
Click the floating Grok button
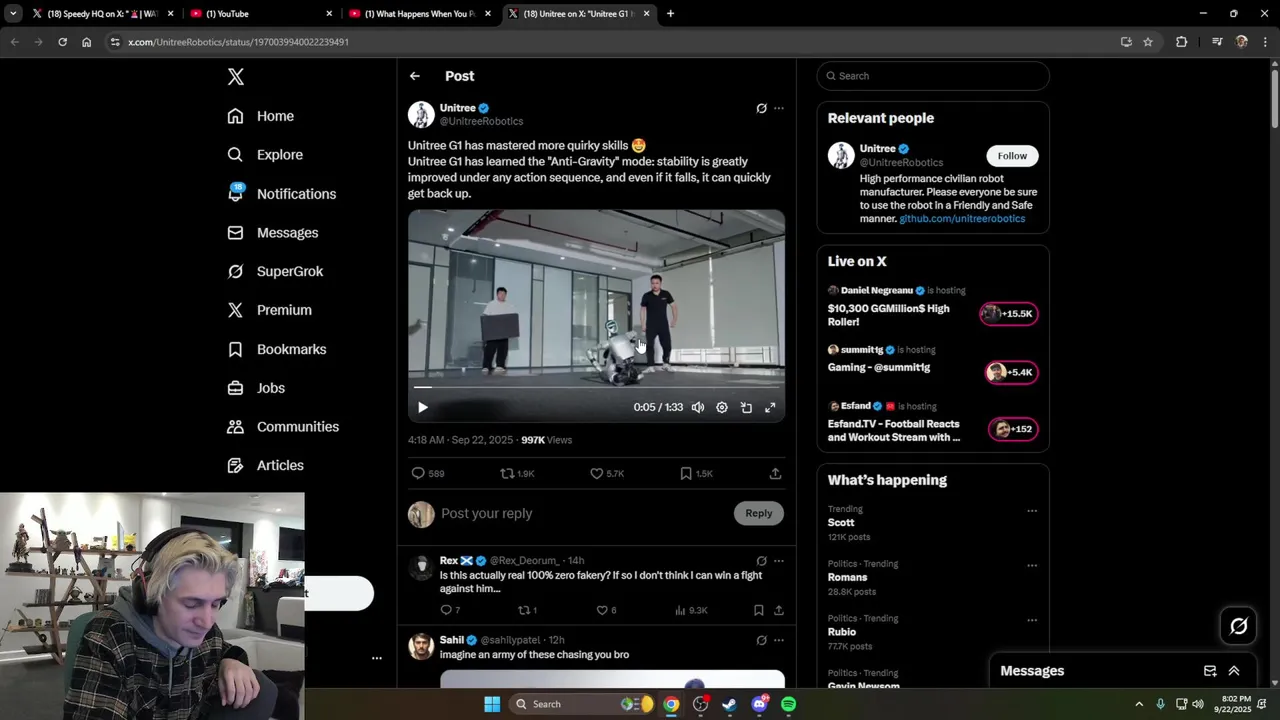(x=1238, y=626)
